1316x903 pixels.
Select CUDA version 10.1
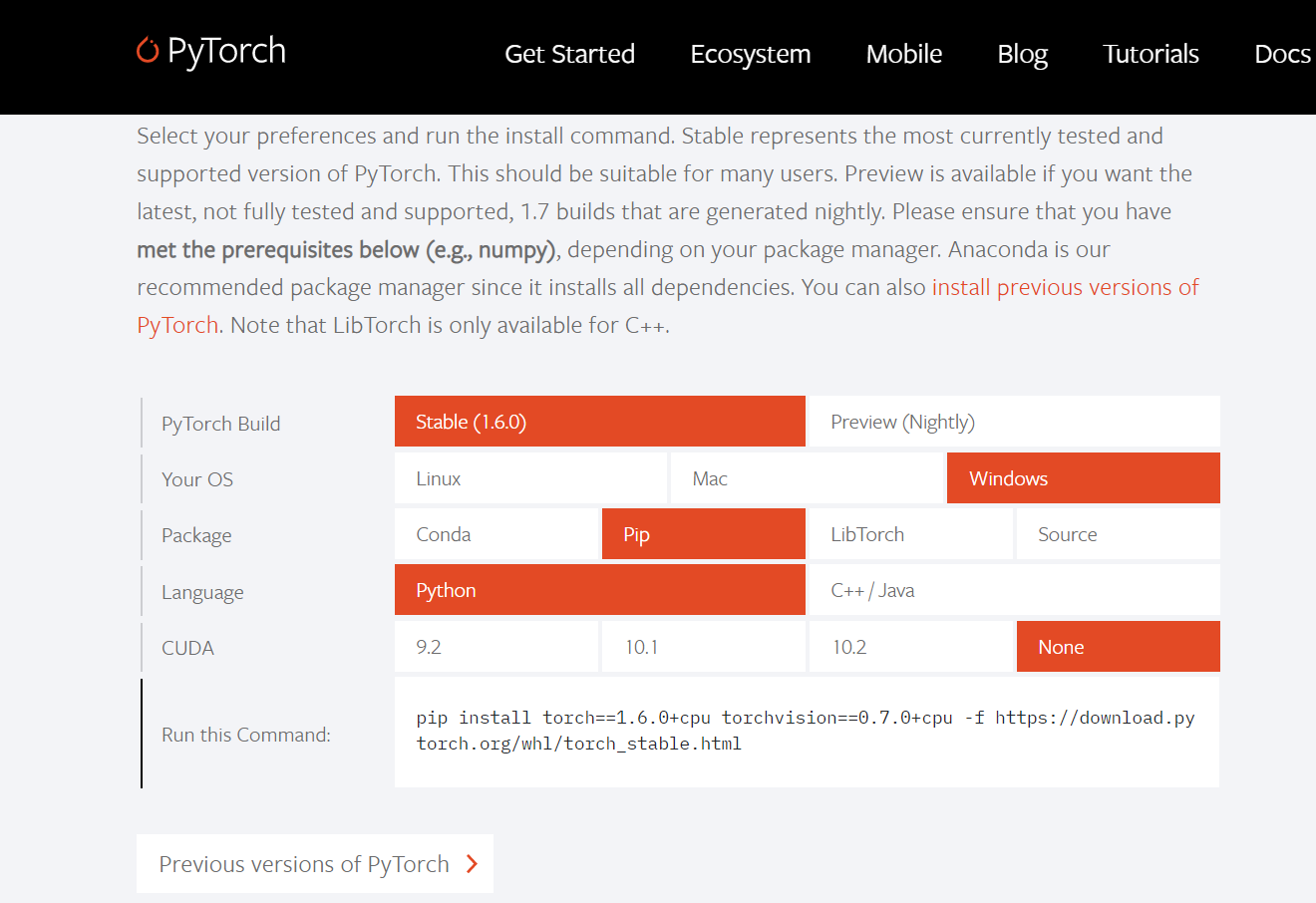[x=704, y=647]
